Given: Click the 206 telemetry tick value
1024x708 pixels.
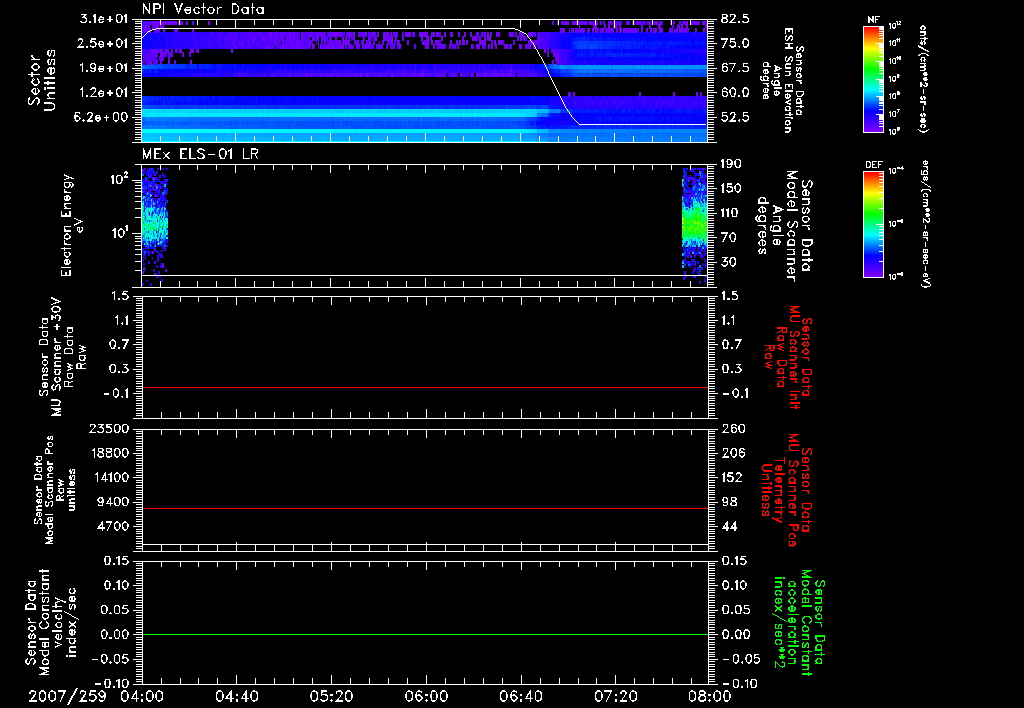Looking at the screenshot, I should (x=732, y=453).
